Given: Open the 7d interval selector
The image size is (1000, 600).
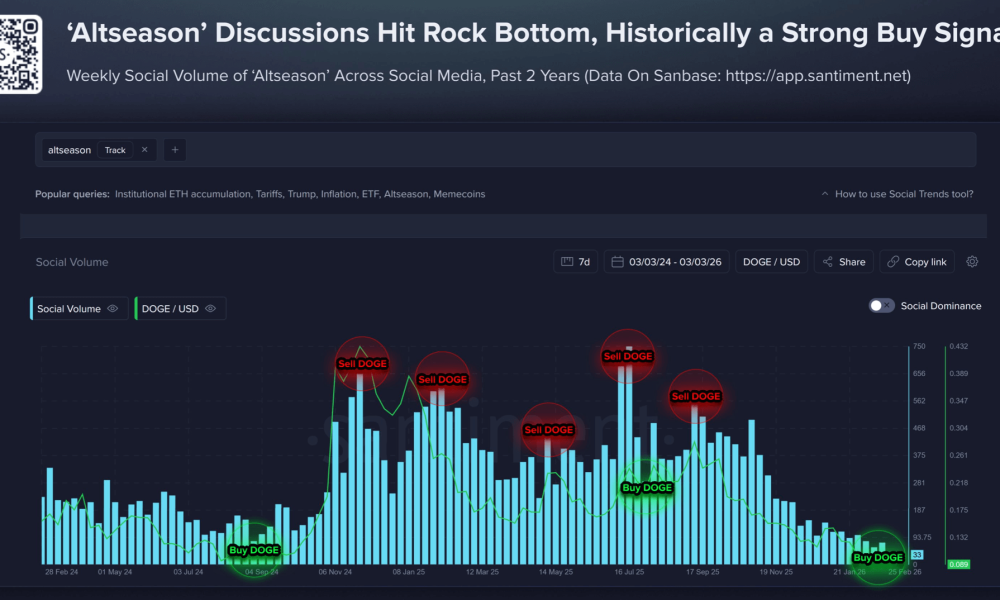Looking at the screenshot, I should [575, 262].
